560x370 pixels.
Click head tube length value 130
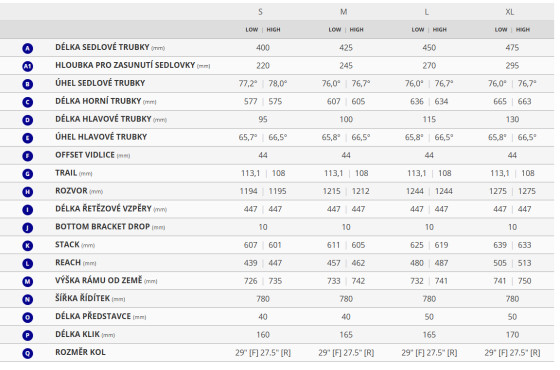512,119
